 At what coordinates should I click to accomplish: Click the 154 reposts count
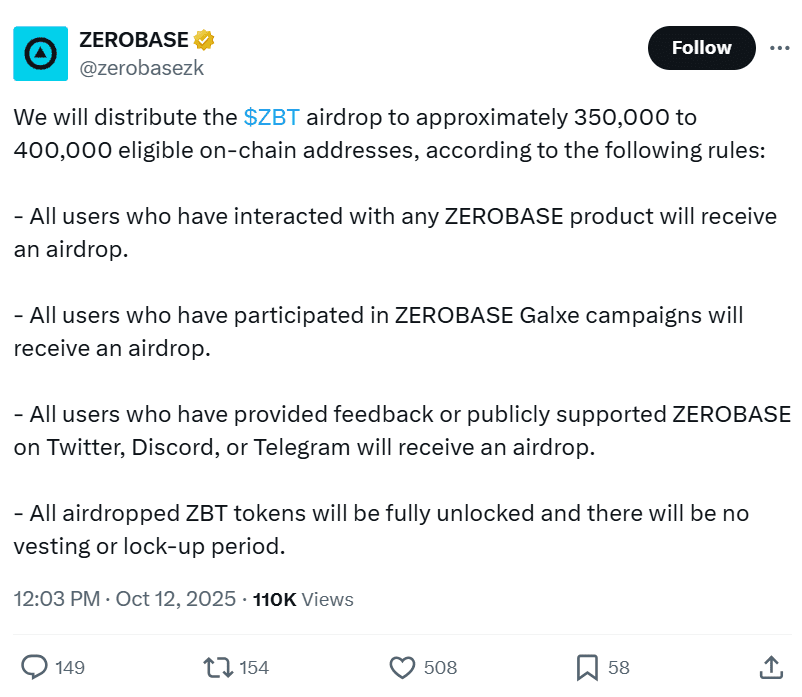coord(254,667)
